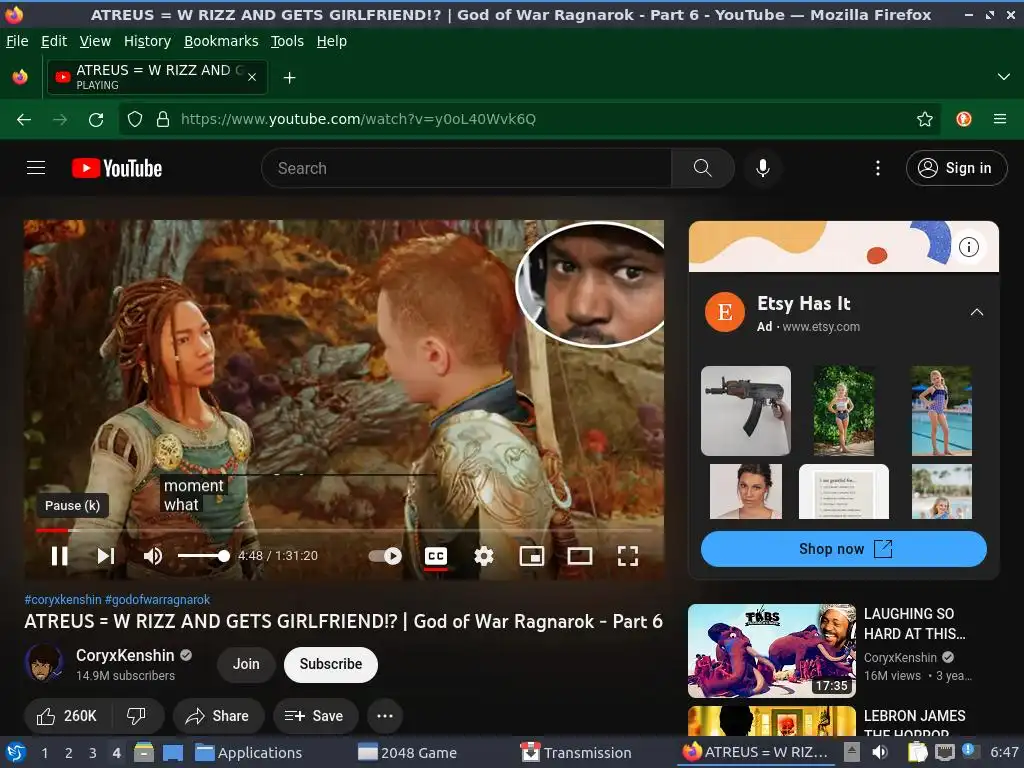The image size is (1024, 768).
Task: View site security padlock info
Action: click(x=163, y=120)
